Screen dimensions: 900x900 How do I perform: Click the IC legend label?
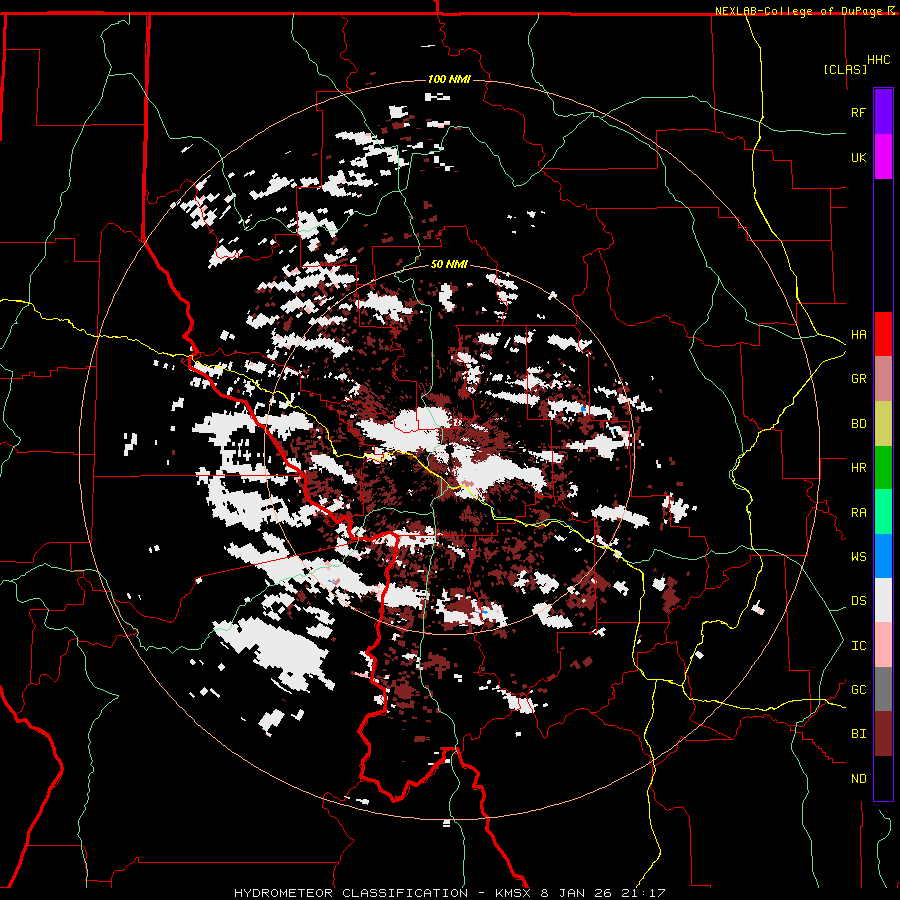[858, 646]
